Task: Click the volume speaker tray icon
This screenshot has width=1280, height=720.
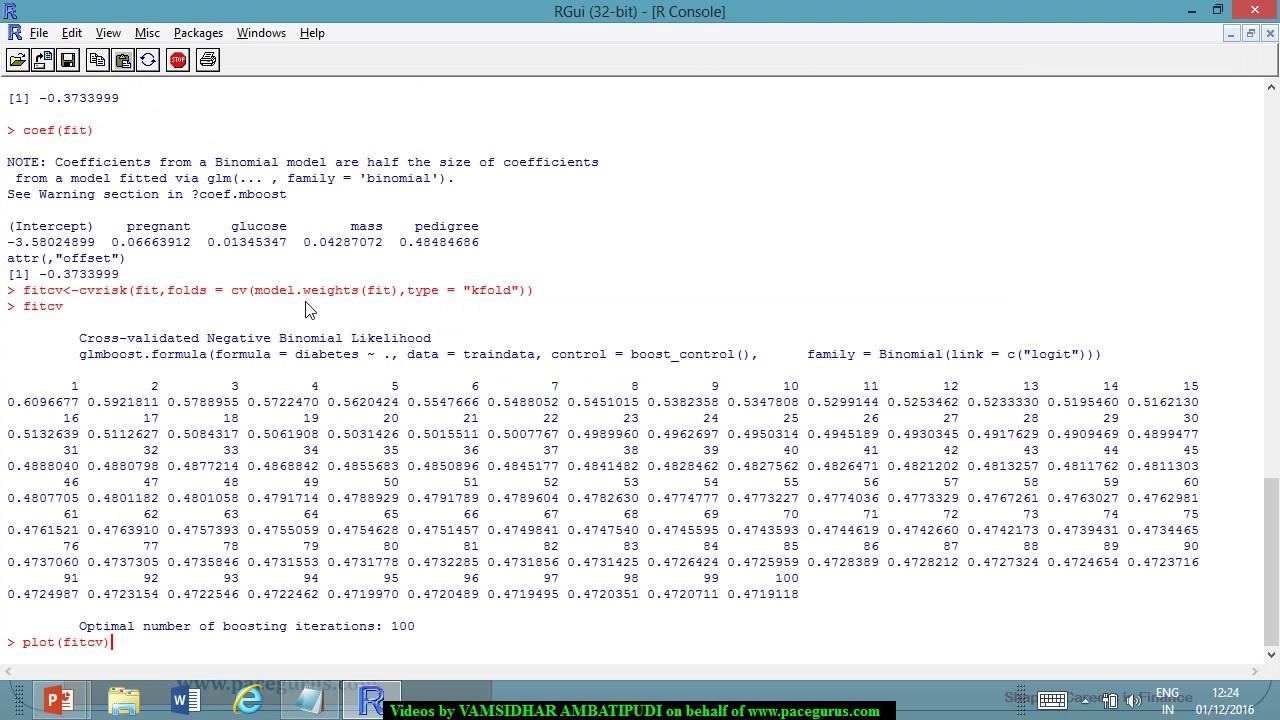Action: (x=1132, y=701)
